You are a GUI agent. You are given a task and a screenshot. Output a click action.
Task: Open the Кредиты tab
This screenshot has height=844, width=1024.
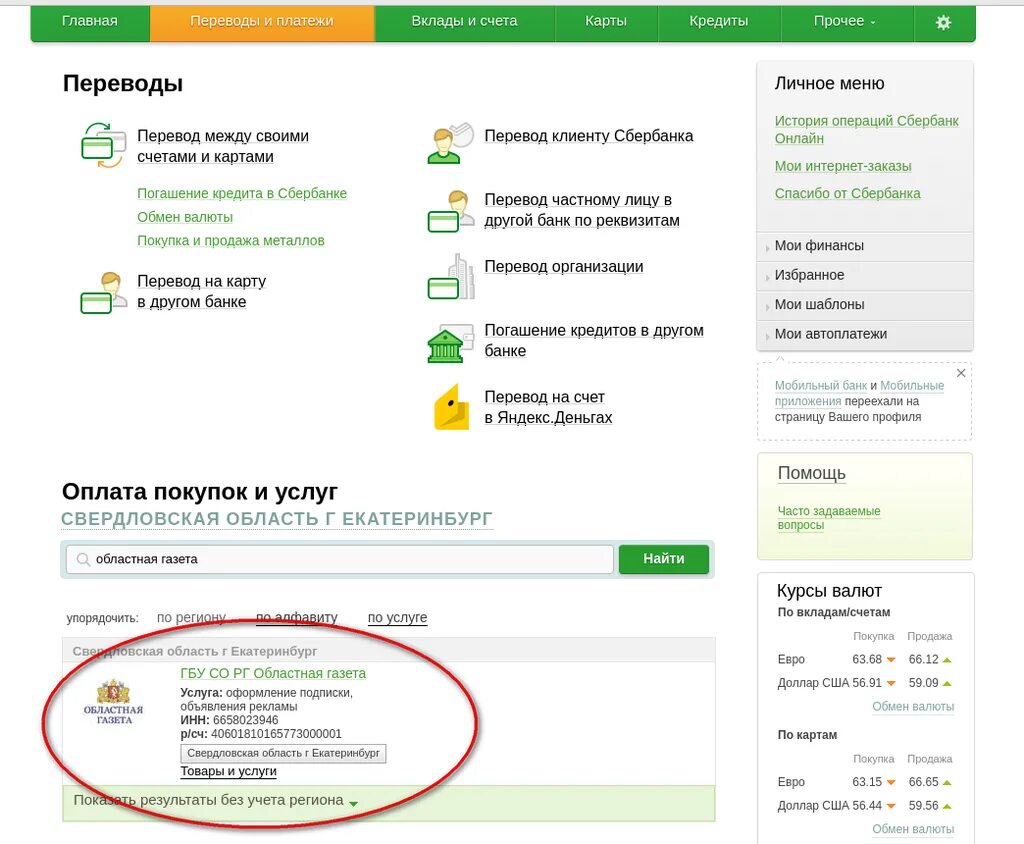(x=719, y=22)
